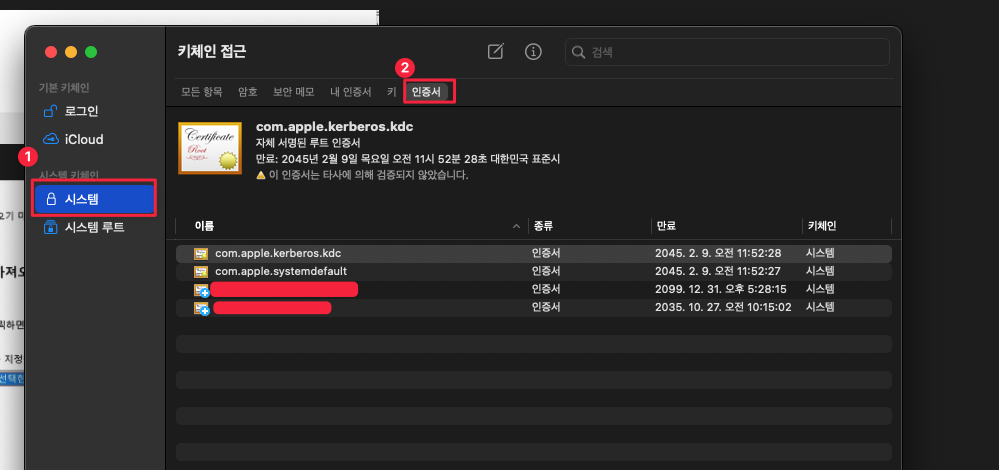Image resolution: width=999 pixels, height=470 pixels.
Task: Click certificate icon of com.apple.kerberos.kdc row
Action: 201,253
